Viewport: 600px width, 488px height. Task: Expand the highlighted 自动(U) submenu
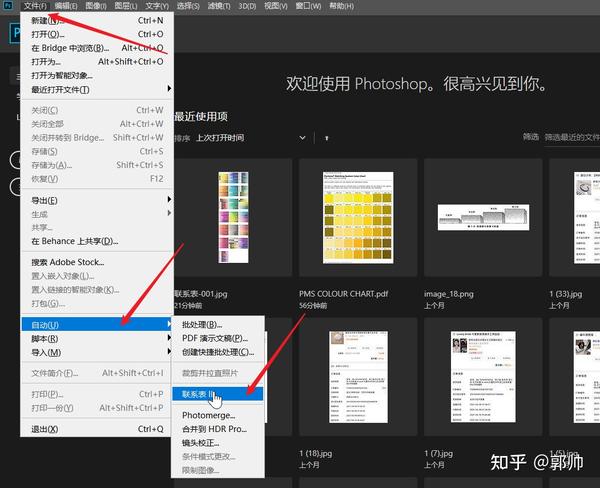click(x=97, y=325)
